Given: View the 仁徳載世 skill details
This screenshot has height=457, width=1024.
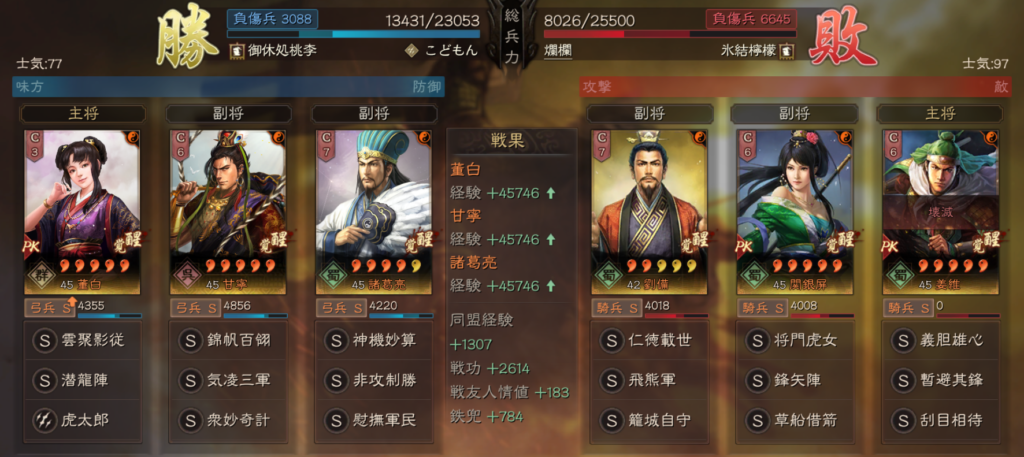Looking at the screenshot, I should click(650, 340).
